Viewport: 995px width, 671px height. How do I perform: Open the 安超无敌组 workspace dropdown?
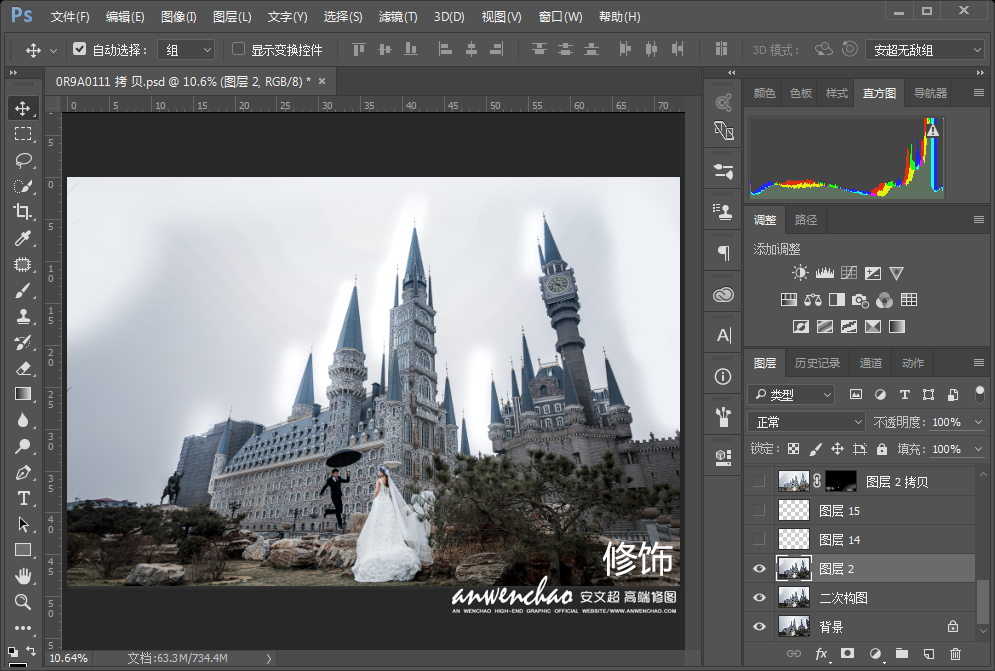coord(925,50)
